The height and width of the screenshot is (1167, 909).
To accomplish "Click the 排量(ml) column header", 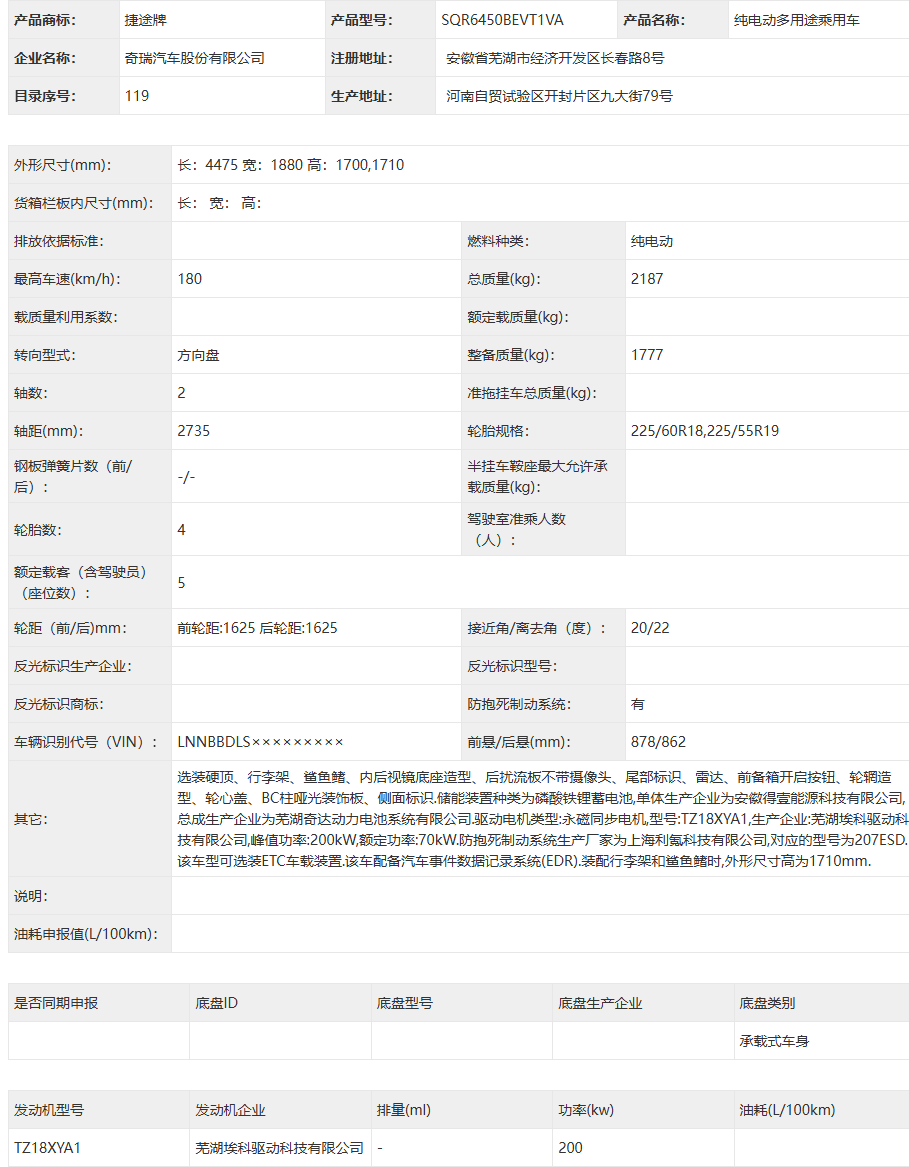I will pyautogui.click(x=404, y=1110).
